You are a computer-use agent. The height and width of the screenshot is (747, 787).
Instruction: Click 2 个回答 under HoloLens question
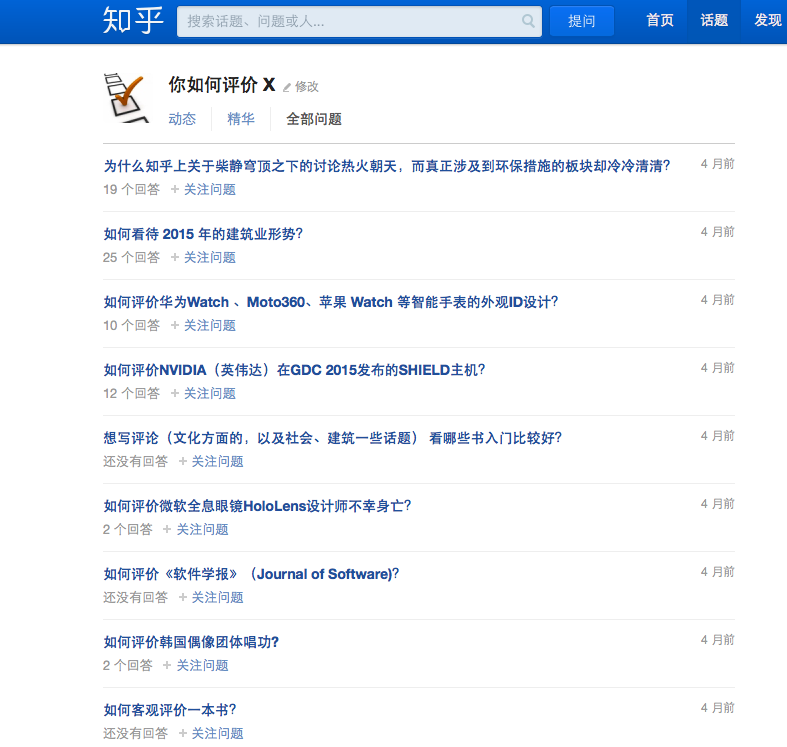127,530
